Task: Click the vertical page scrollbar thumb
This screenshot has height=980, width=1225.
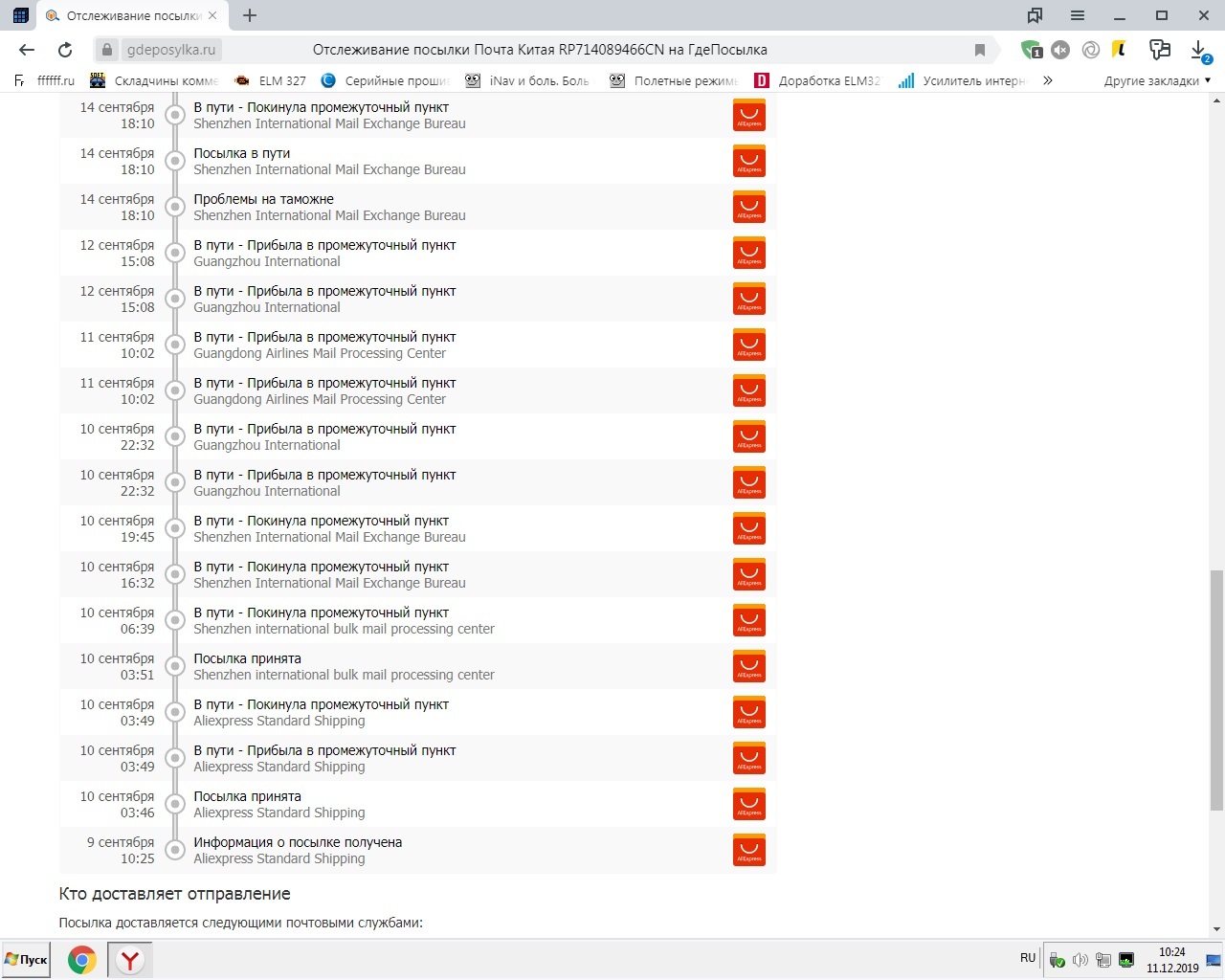Action: tap(1216, 690)
